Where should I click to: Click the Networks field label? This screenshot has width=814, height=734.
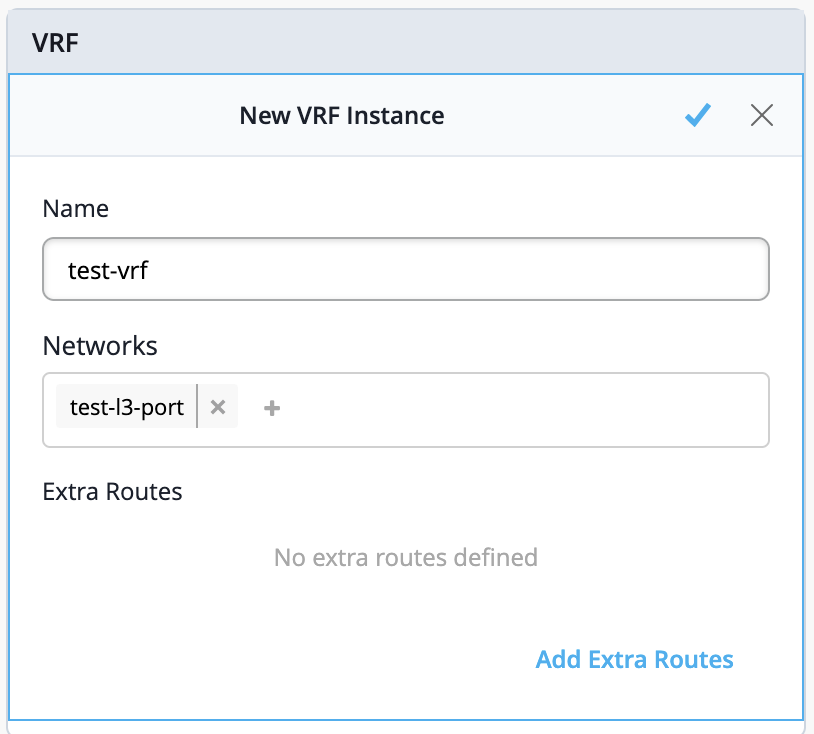(100, 346)
